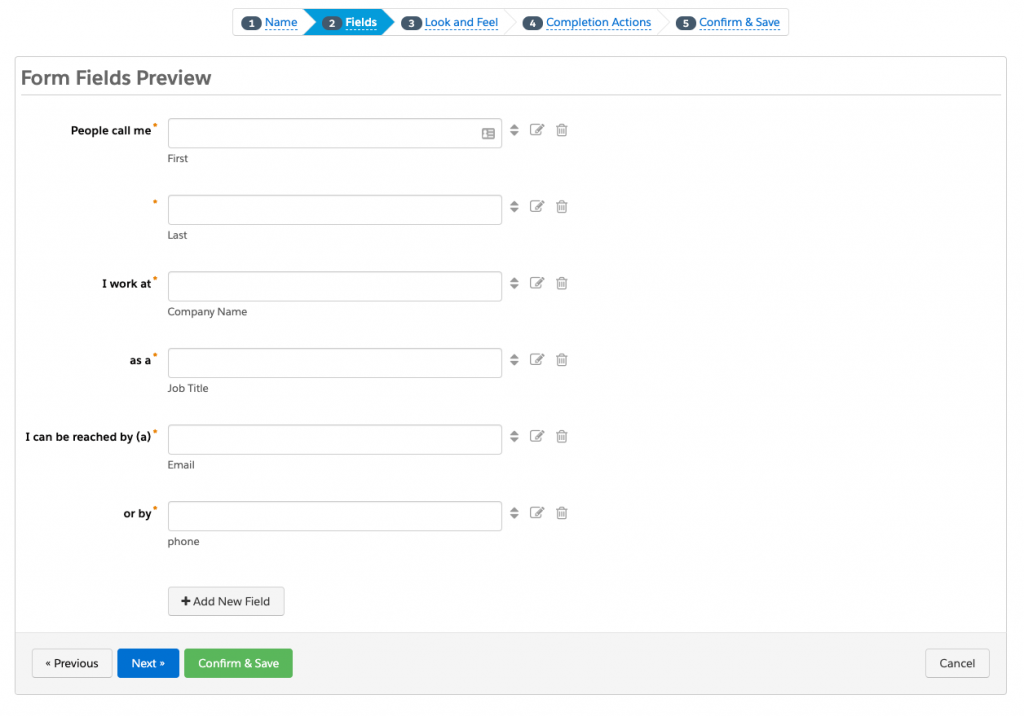Click the Add New Field button
This screenshot has height=717, width=1024.
pyautogui.click(x=226, y=601)
